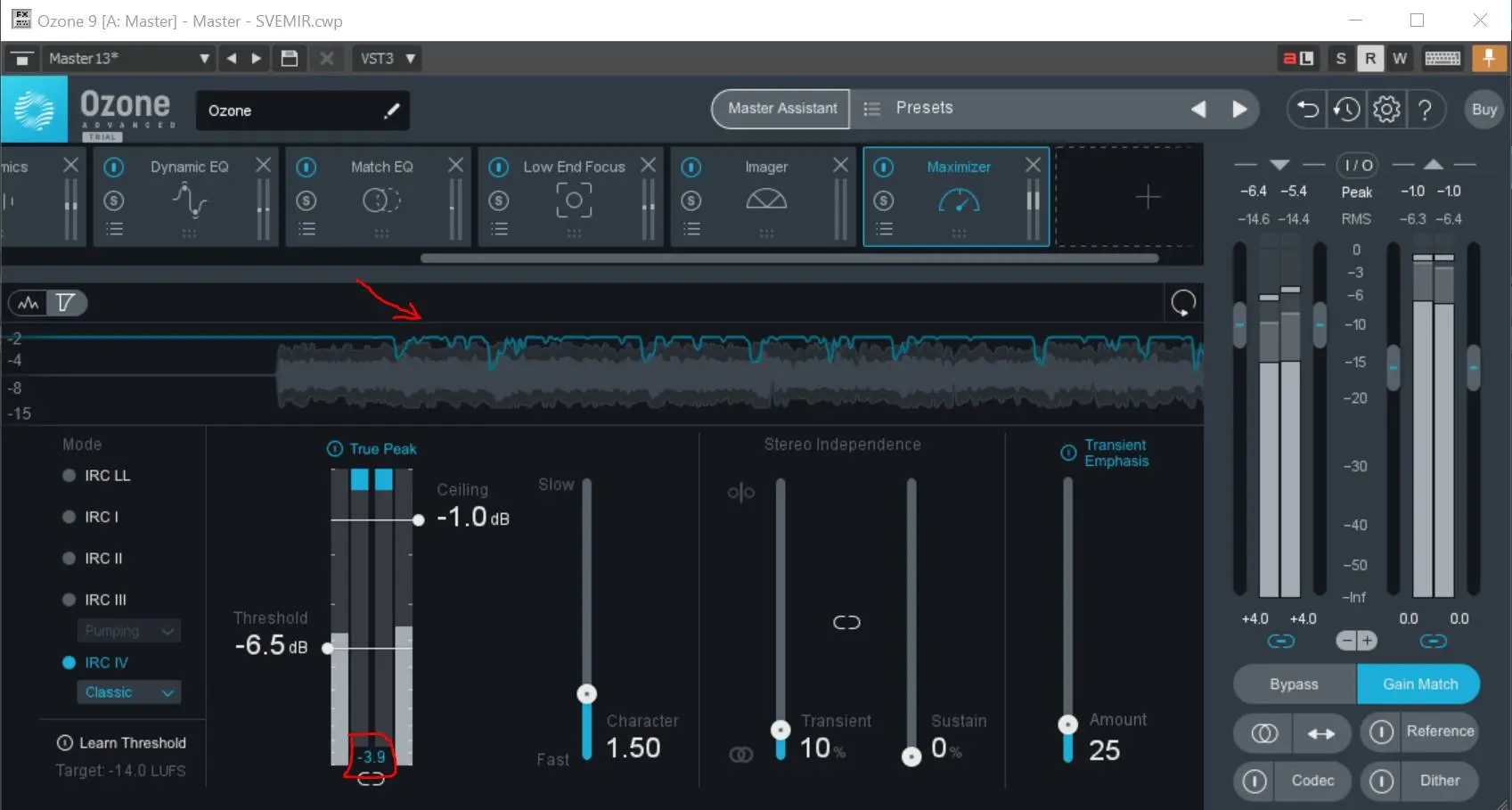Click the Character slider handle

586,693
